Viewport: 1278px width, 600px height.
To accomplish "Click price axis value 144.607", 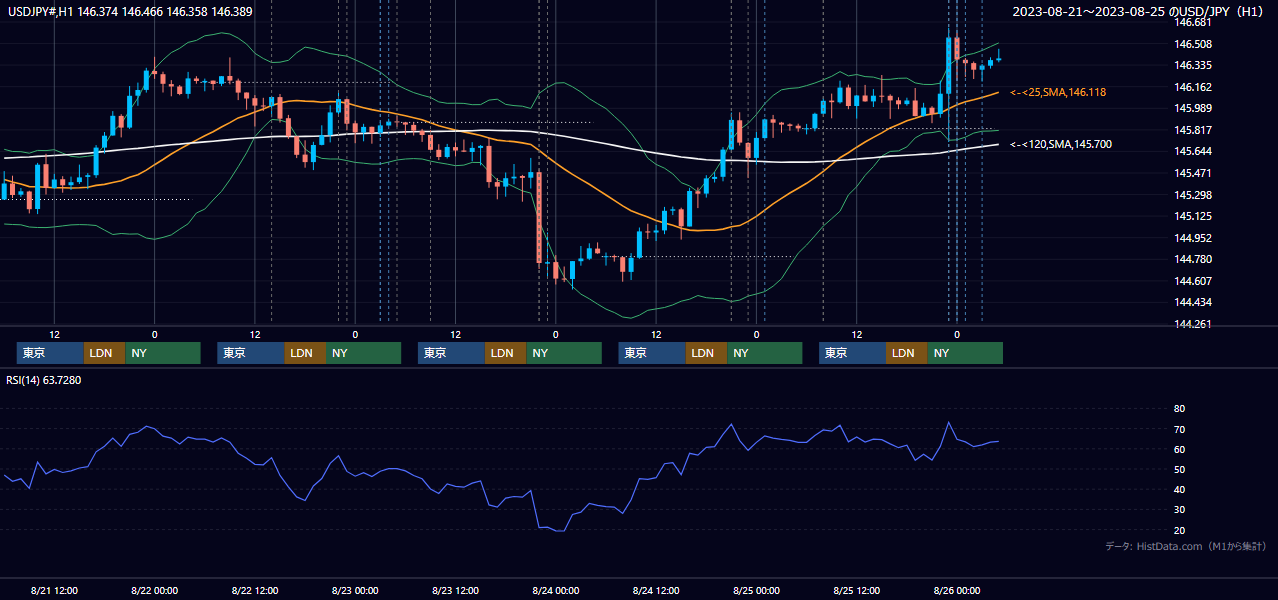I will pos(1192,281).
